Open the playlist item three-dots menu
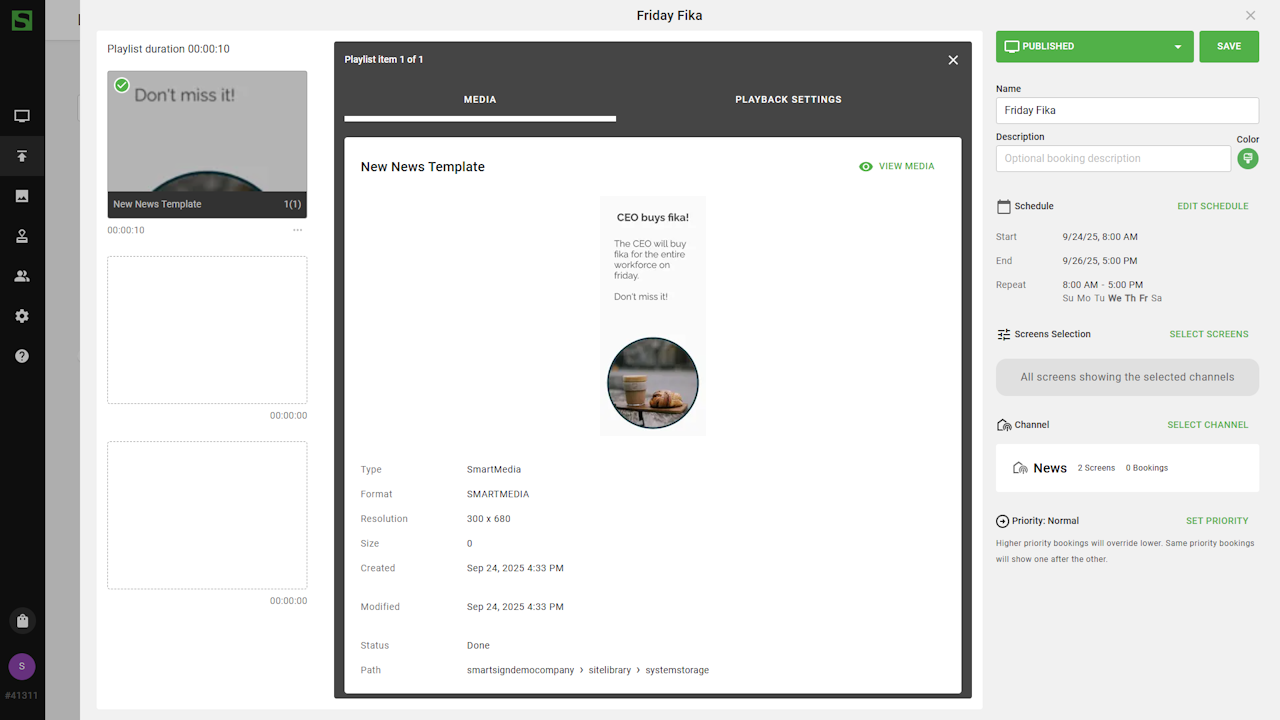This screenshot has width=1280, height=720. pos(297,231)
